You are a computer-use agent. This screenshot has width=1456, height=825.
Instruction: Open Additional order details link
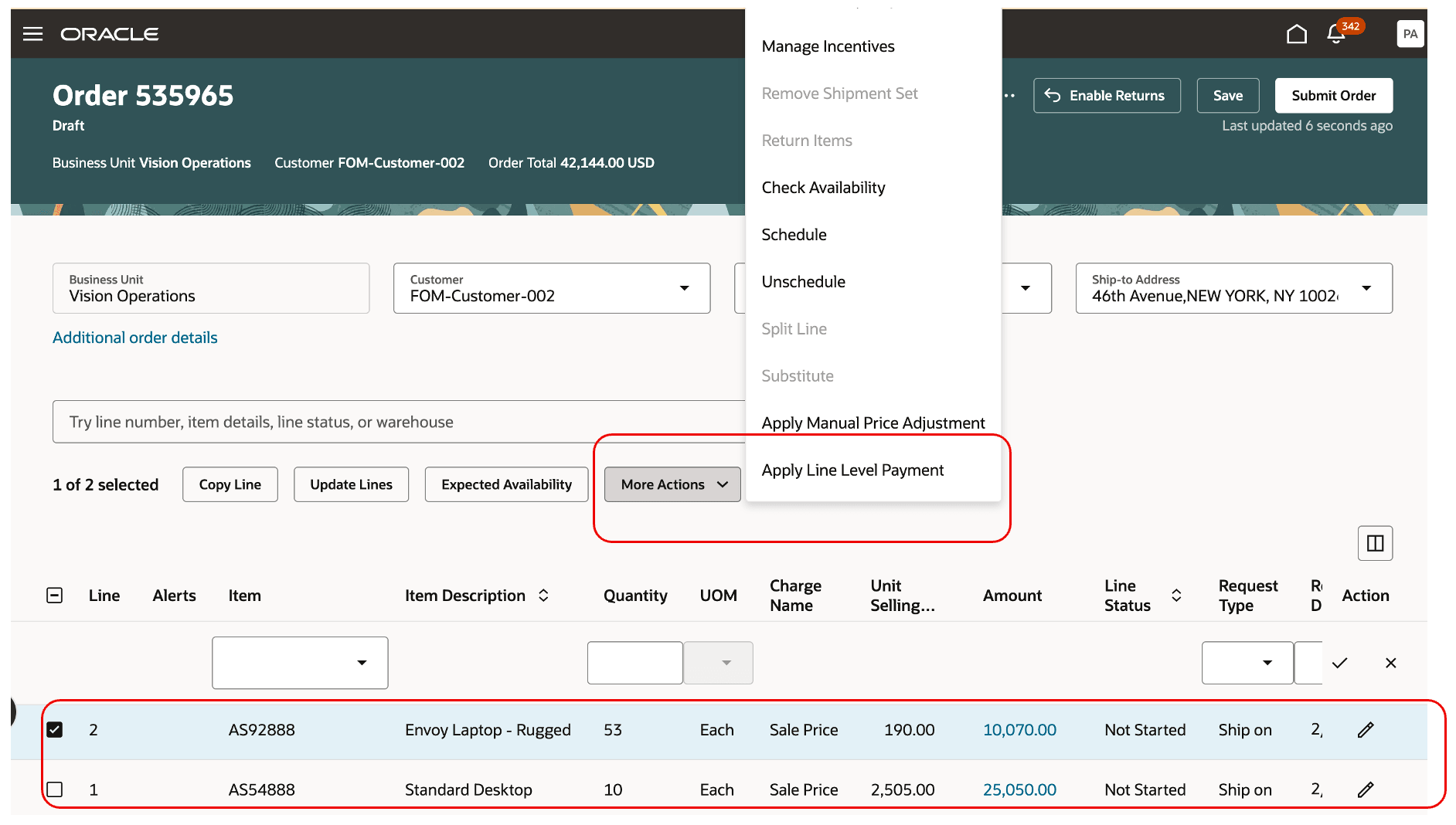[x=135, y=338]
